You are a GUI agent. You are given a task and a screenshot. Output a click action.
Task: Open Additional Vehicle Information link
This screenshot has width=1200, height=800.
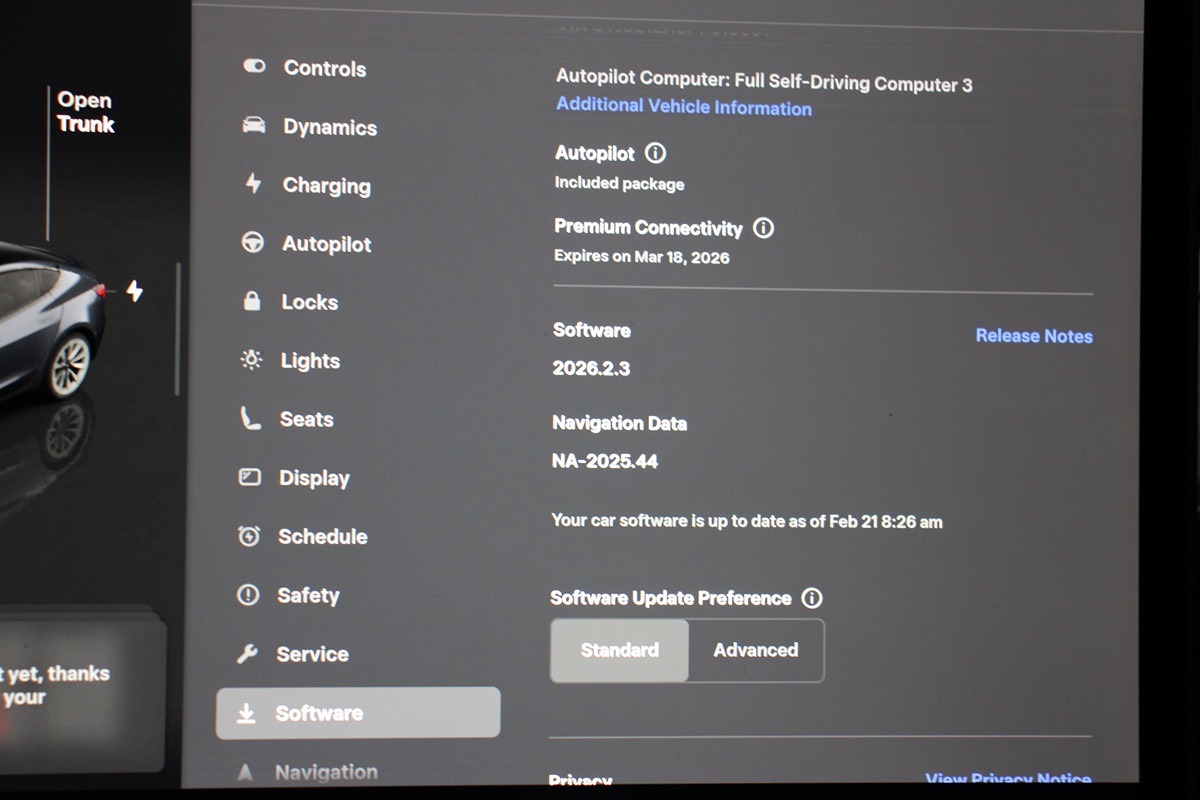tap(684, 107)
